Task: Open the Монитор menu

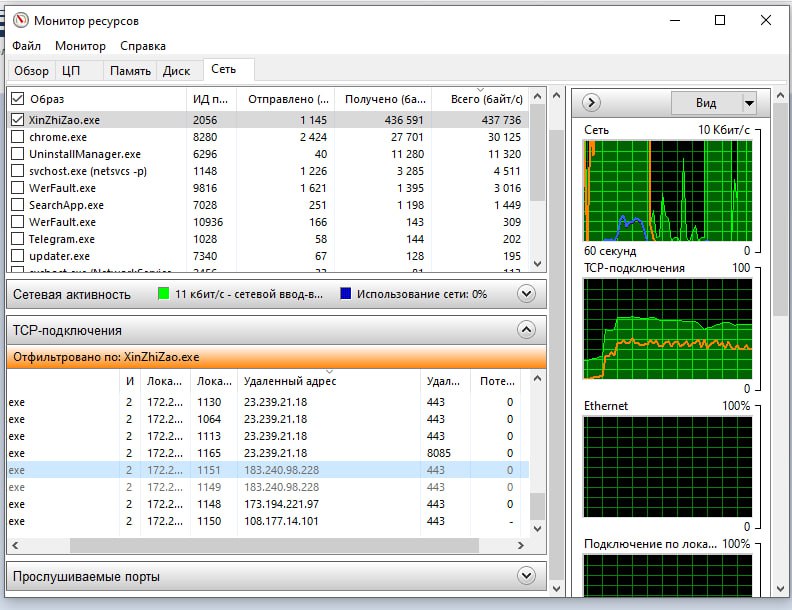Action: point(80,46)
